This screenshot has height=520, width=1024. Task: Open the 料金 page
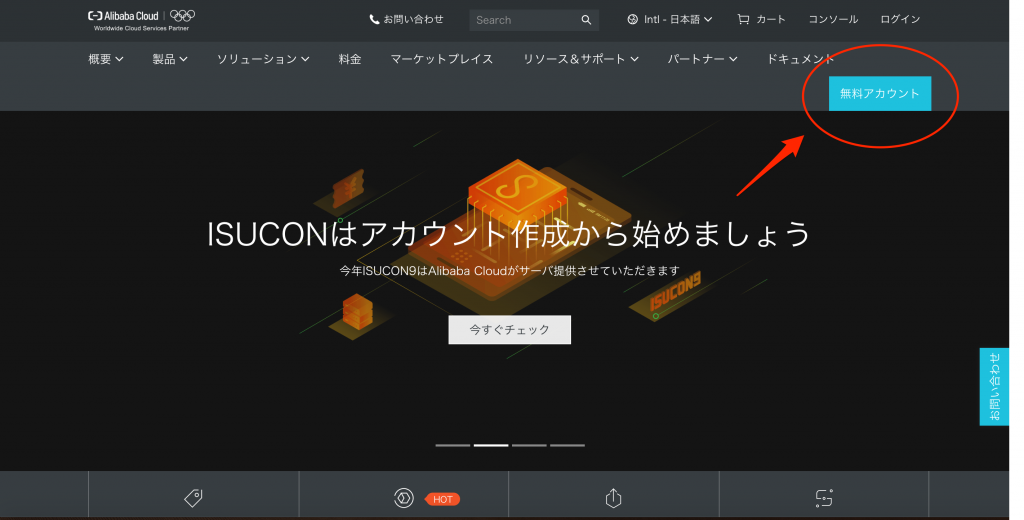pyautogui.click(x=350, y=59)
